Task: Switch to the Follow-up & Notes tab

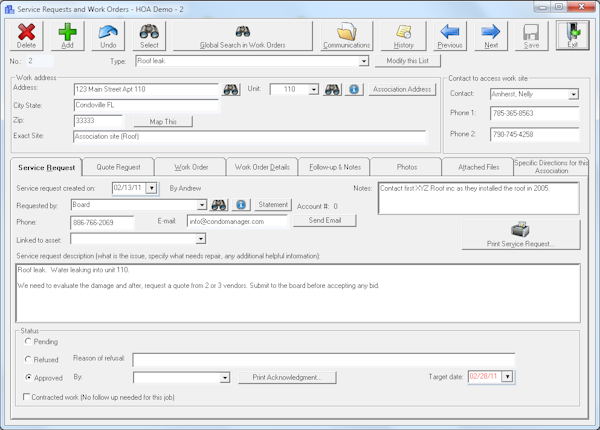Action: [335, 167]
